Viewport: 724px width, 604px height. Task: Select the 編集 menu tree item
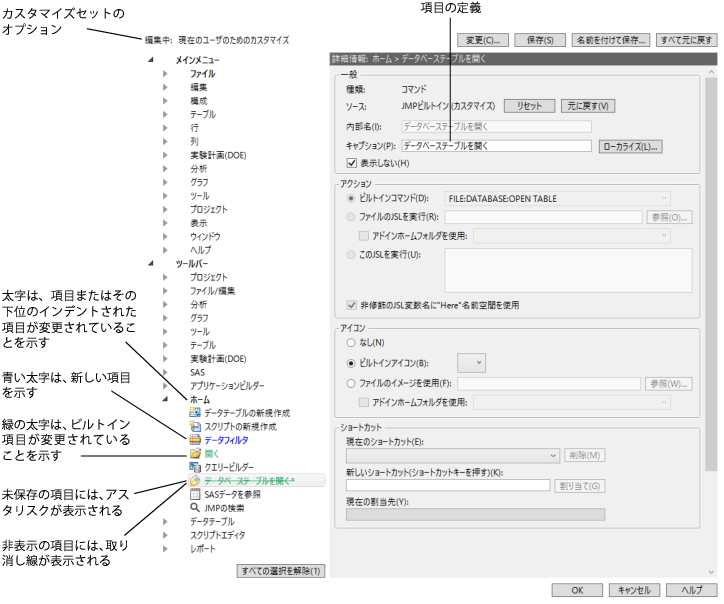point(199,87)
